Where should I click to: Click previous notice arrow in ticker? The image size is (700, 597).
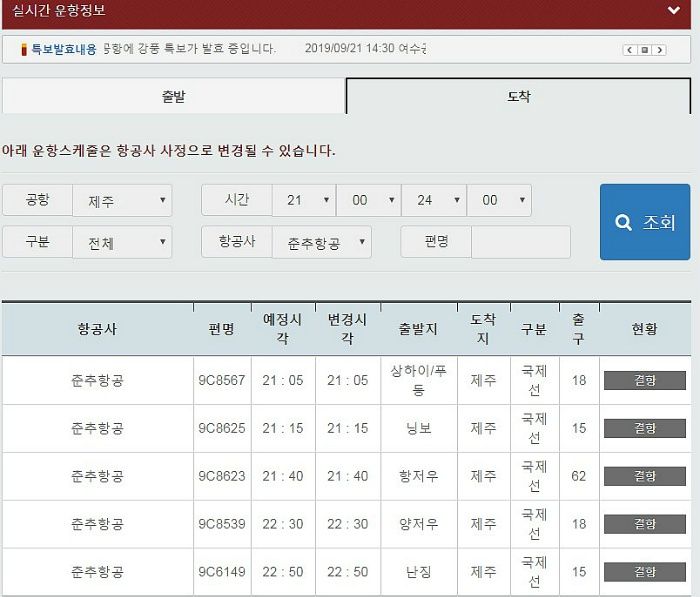629,50
